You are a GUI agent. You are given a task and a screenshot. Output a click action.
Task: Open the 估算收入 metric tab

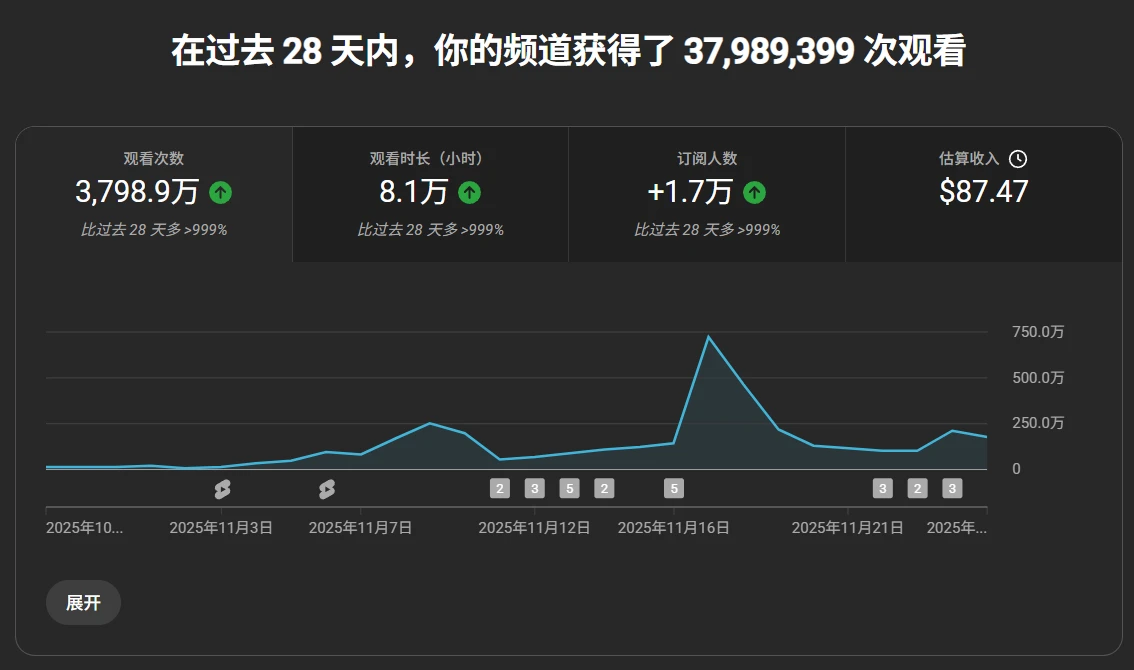[983, 192]
